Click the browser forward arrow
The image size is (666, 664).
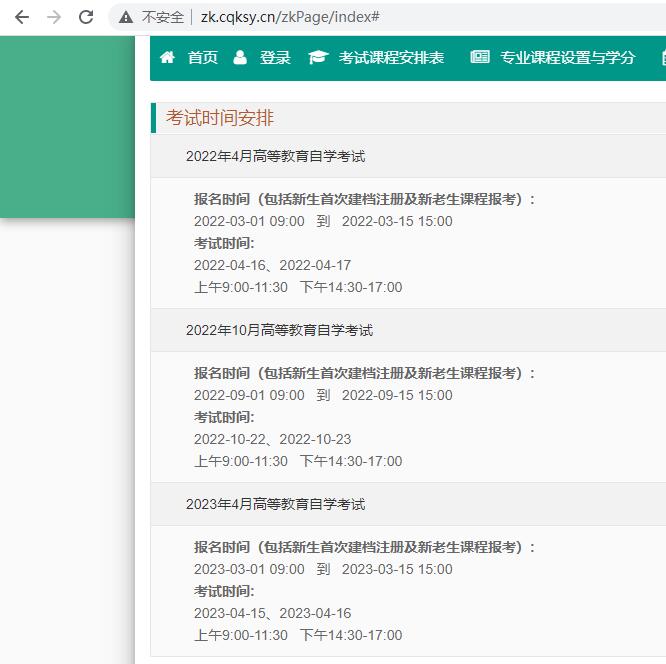(x=54, y=17)
